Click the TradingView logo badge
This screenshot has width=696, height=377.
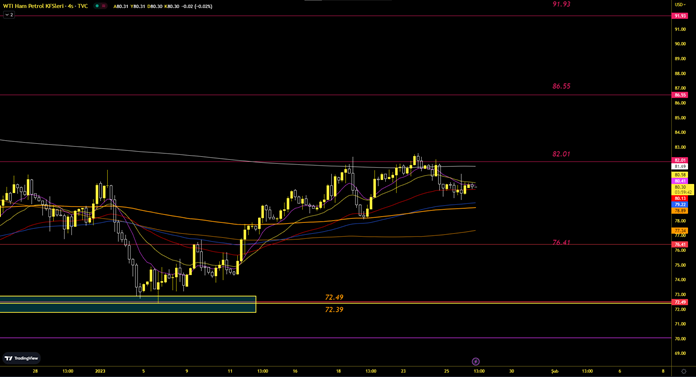pos(21,358)
